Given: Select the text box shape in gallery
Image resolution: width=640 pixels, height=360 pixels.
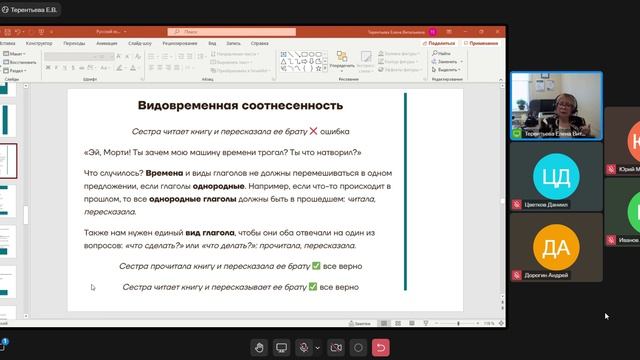Looking at the screenshot, I should point(284,54).
